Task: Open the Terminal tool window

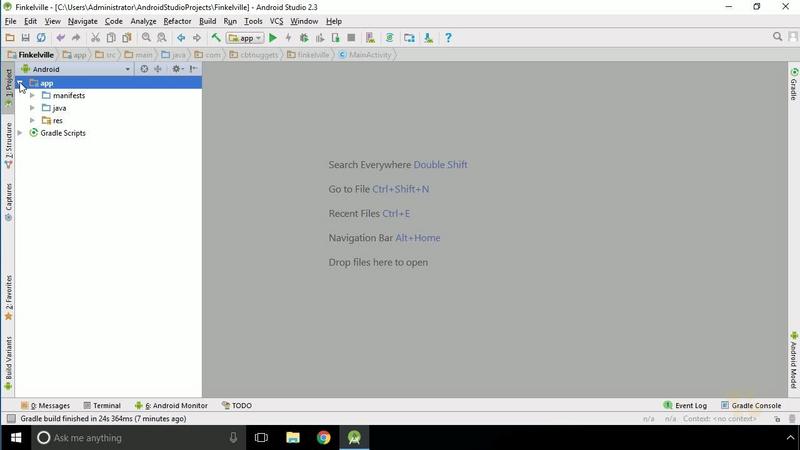Action: 102,406
